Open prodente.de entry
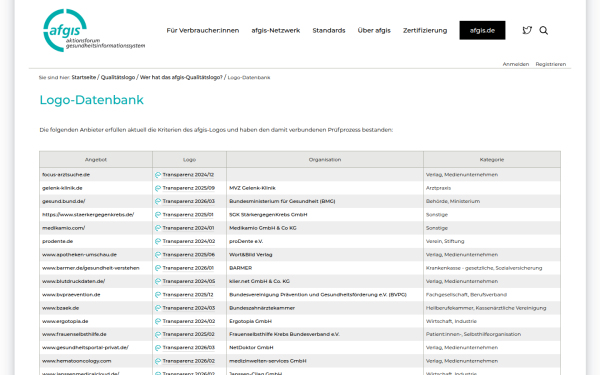Viewport: 600px width, 375px height. coord(57,241)
